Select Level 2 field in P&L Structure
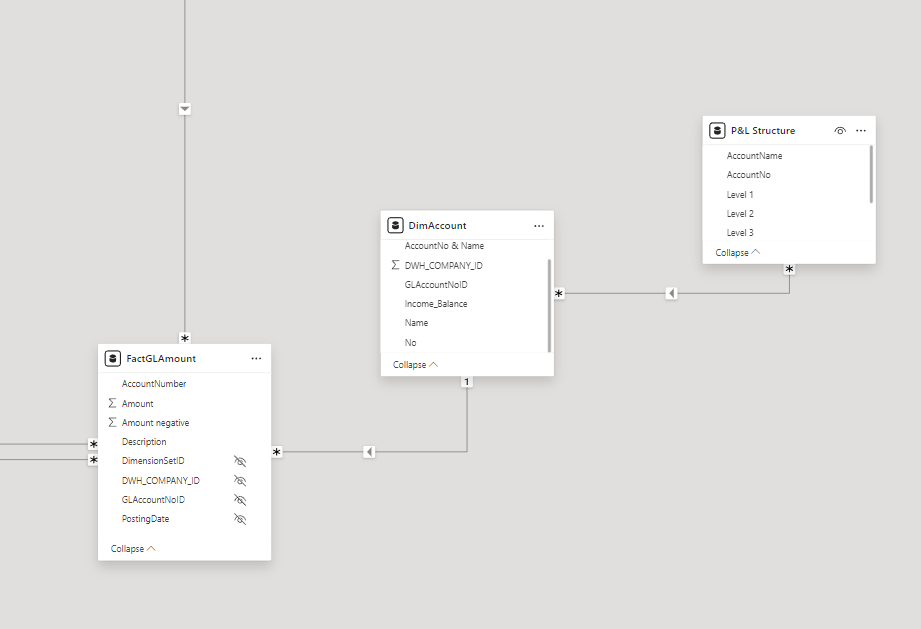This screenshot has height=629, width=921. click(x=740, y=214)
